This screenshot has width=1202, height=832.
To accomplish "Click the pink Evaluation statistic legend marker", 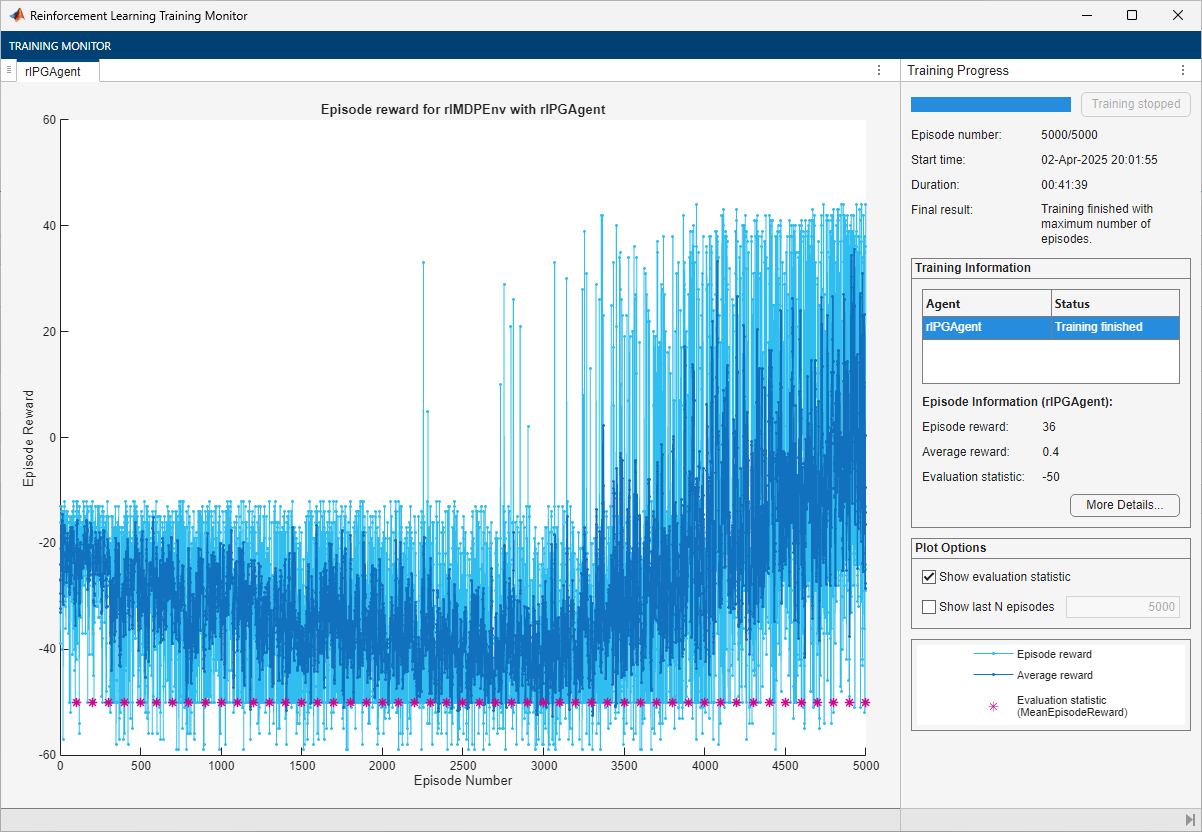I will click(993, 706).
